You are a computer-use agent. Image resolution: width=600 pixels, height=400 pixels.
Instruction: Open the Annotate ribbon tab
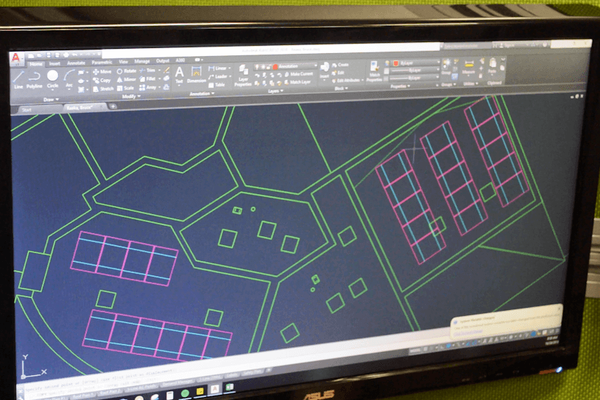pos(76,62)
